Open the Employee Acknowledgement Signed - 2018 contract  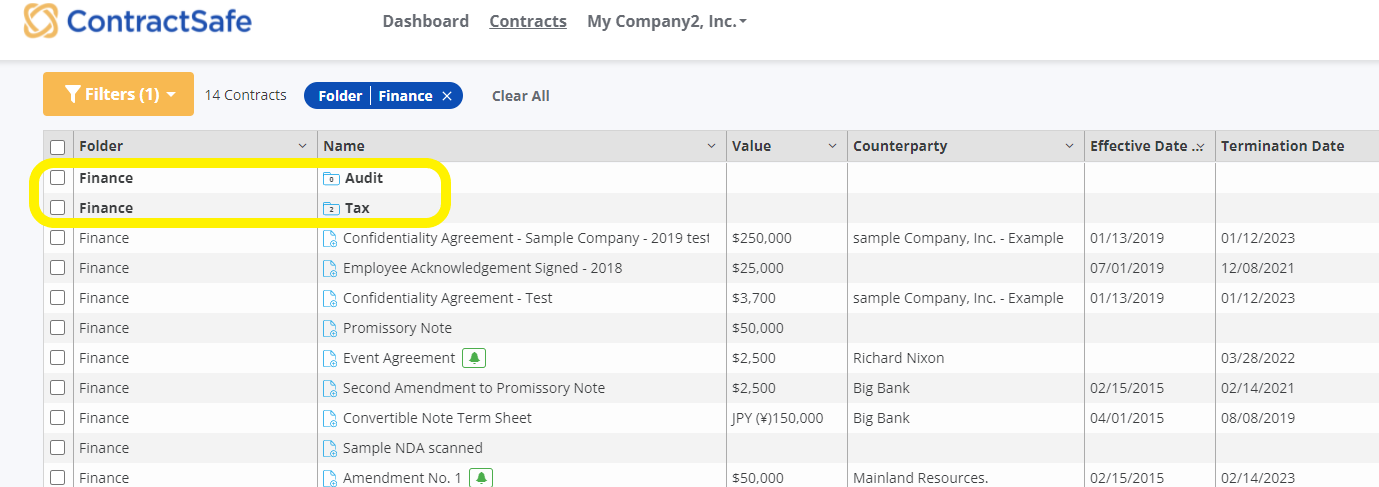tap(482, 268)
